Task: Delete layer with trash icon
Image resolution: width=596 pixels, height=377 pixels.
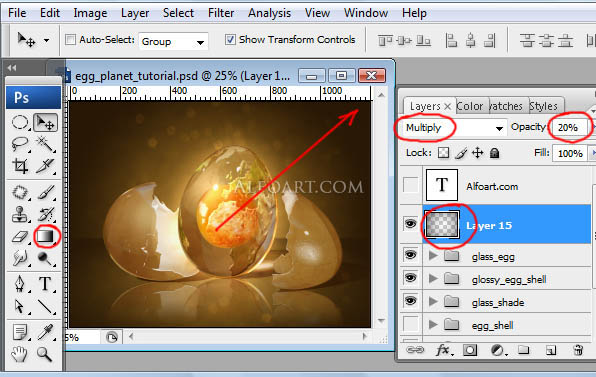Action: 578,350
